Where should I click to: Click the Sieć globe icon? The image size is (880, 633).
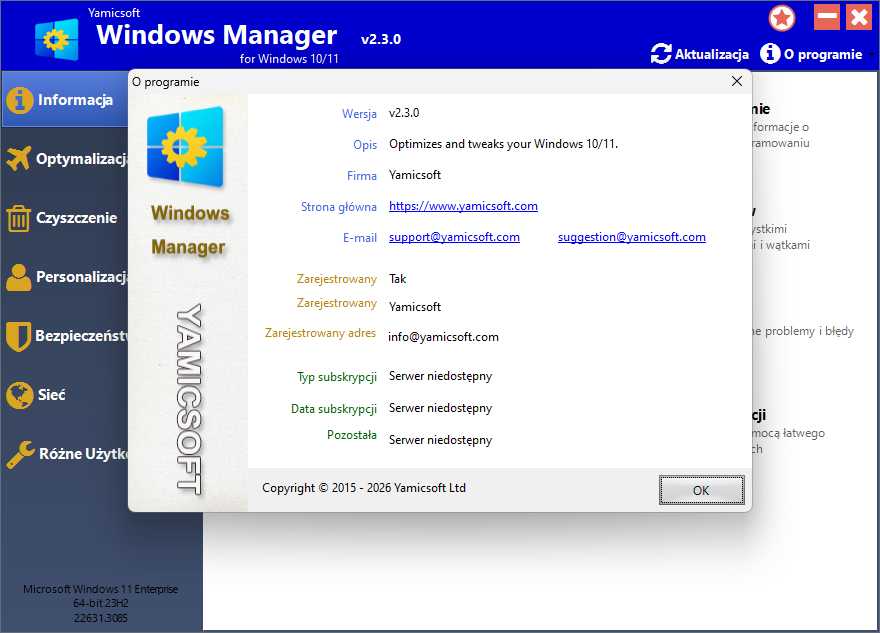[x=20, y=395]
